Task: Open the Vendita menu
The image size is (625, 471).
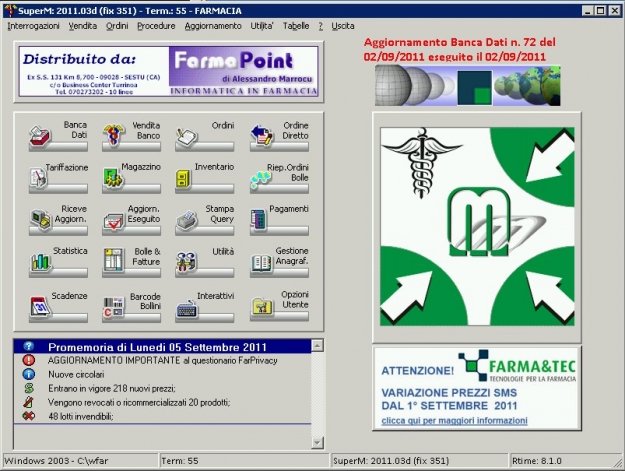Action: pos(83,26)
